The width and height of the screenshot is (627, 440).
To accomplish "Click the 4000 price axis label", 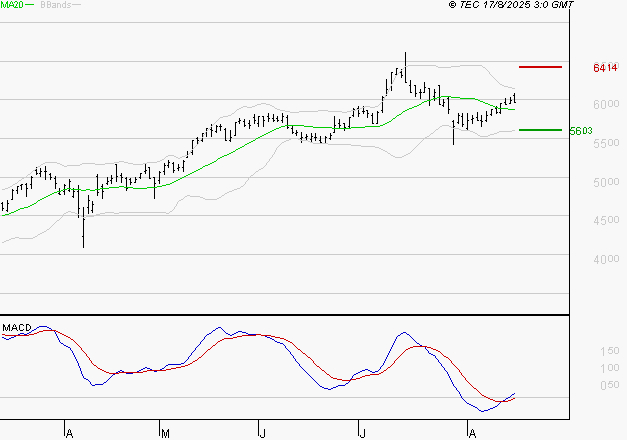I will [x=605, y=260].
